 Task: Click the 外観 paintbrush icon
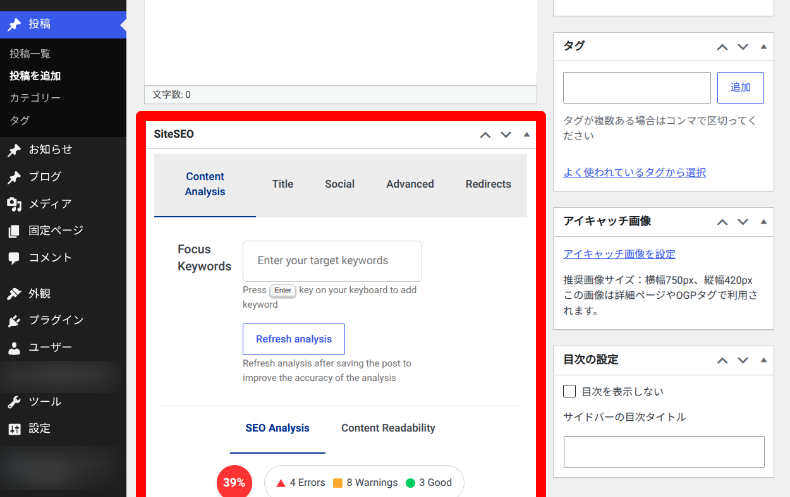[x=14, y=293]
